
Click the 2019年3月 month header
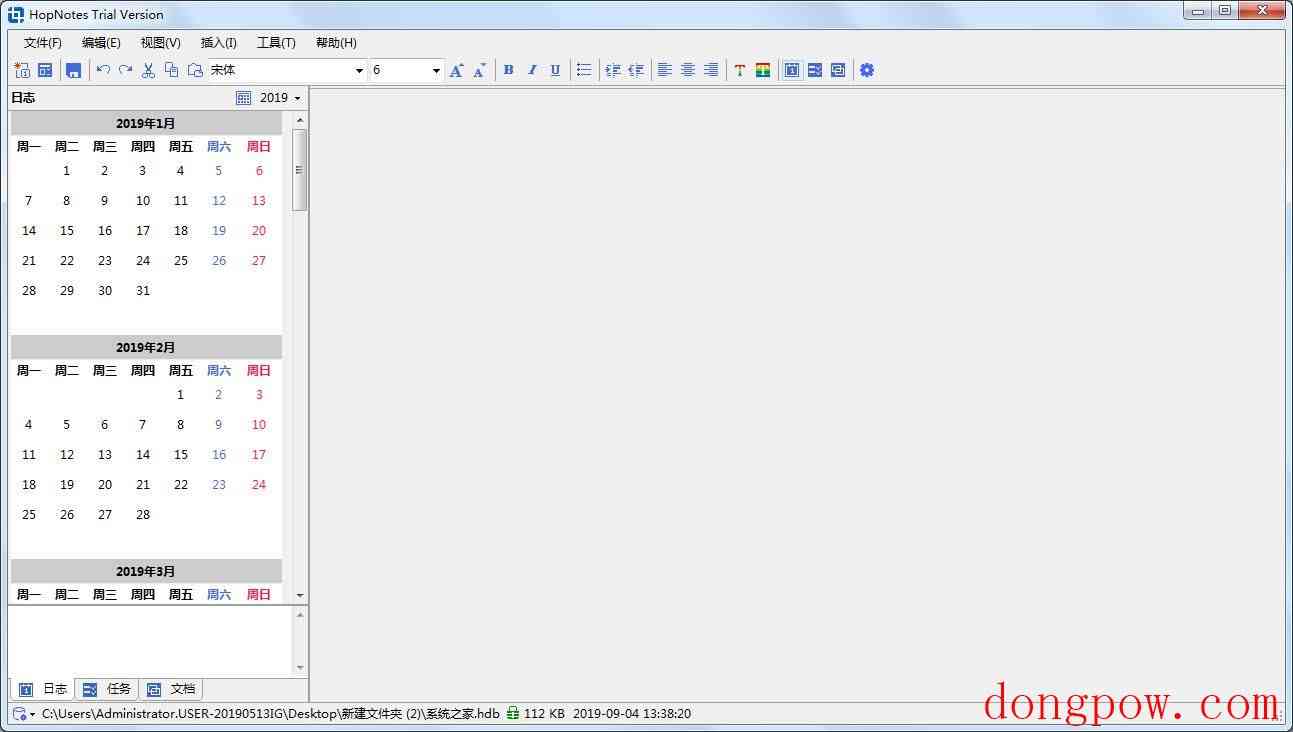pyautogui.click(x=146, y=571)
